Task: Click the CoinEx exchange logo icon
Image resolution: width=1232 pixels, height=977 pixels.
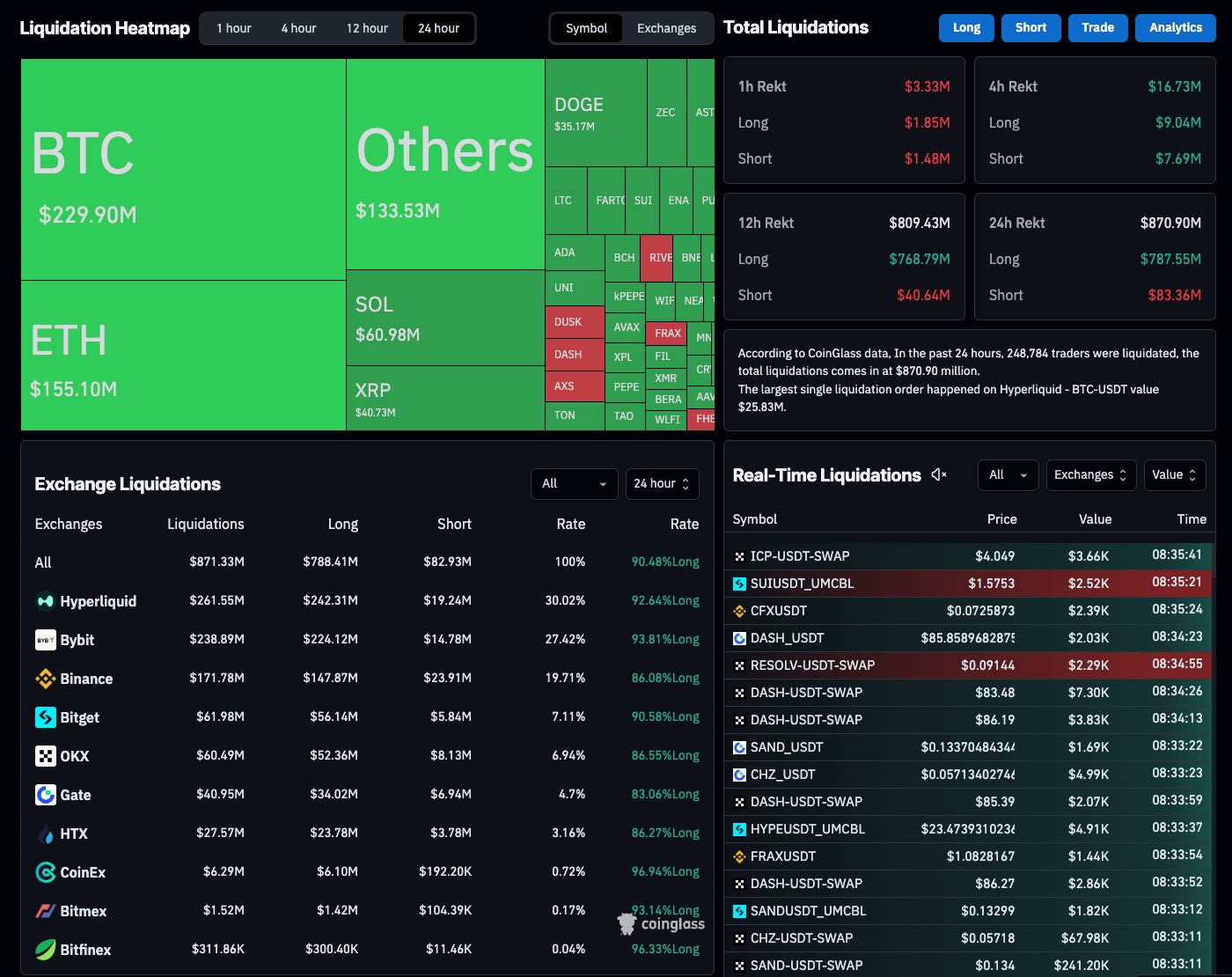Action: 45,872
